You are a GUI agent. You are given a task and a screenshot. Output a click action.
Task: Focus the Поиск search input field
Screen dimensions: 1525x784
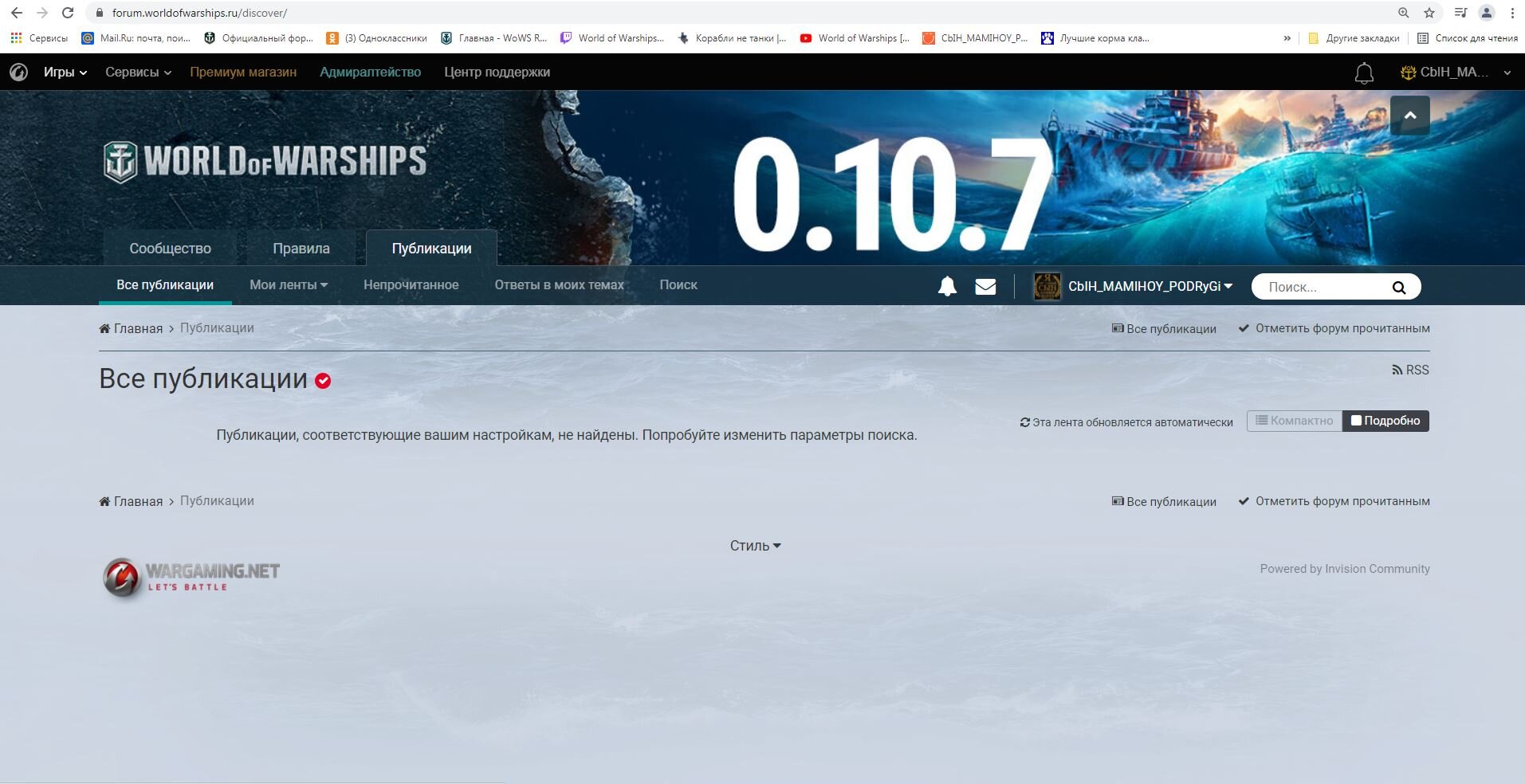(1325, 288)
